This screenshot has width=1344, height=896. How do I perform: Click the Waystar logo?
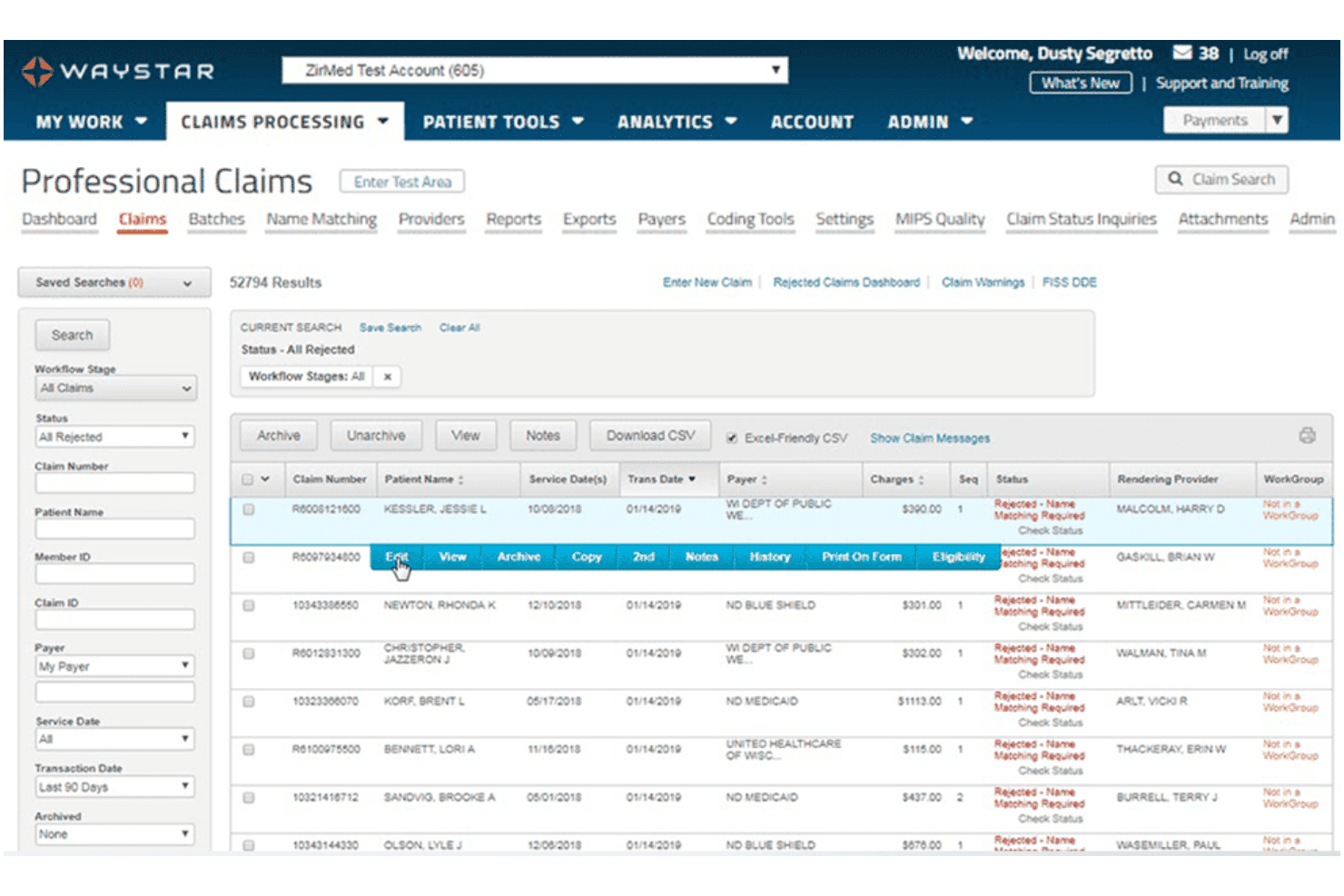coord(118,71)
